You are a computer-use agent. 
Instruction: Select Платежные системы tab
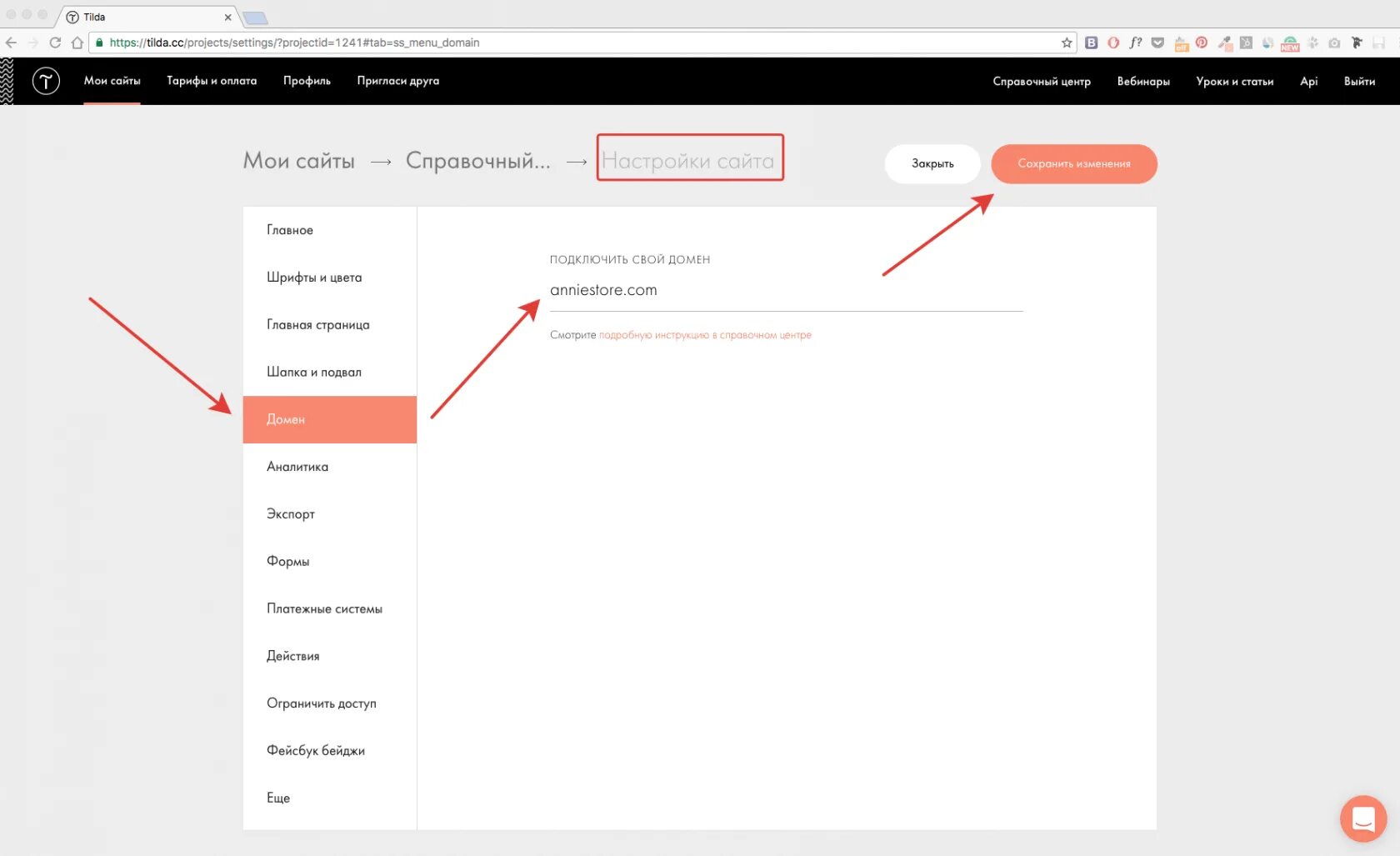[330, 608]
